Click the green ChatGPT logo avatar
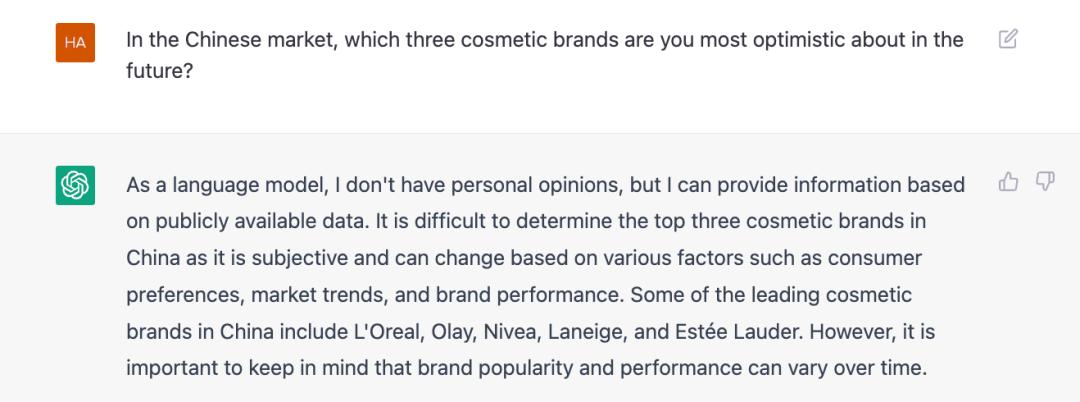Screen dimensions: 1080x402 pyautogui.click(x=75, y=185)
